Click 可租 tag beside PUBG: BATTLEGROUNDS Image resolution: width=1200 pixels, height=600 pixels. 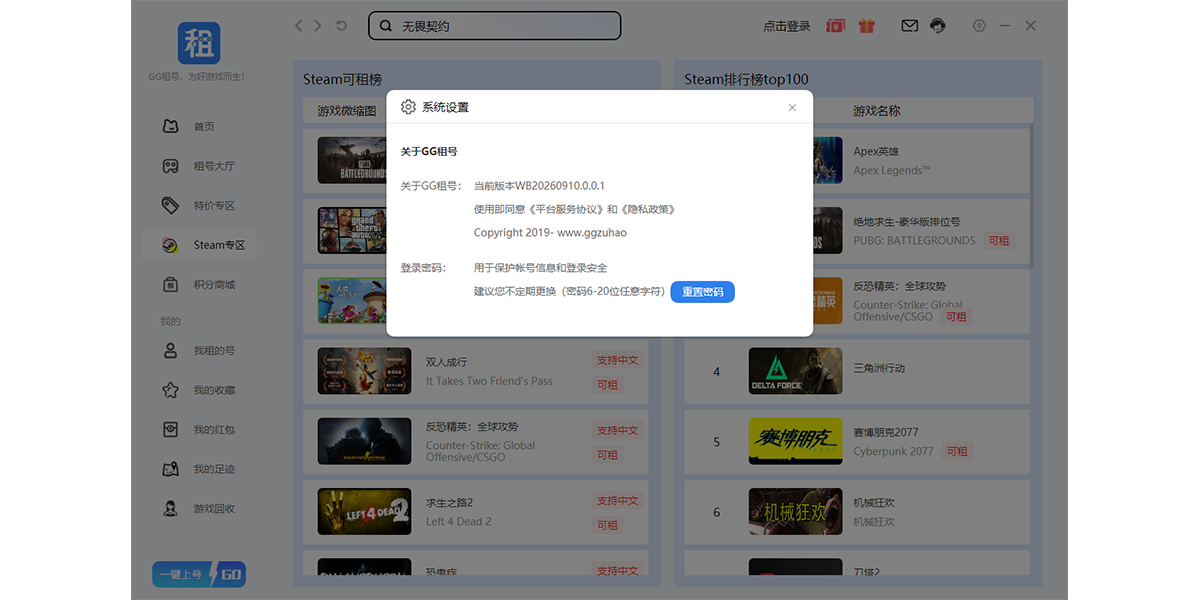998,241
